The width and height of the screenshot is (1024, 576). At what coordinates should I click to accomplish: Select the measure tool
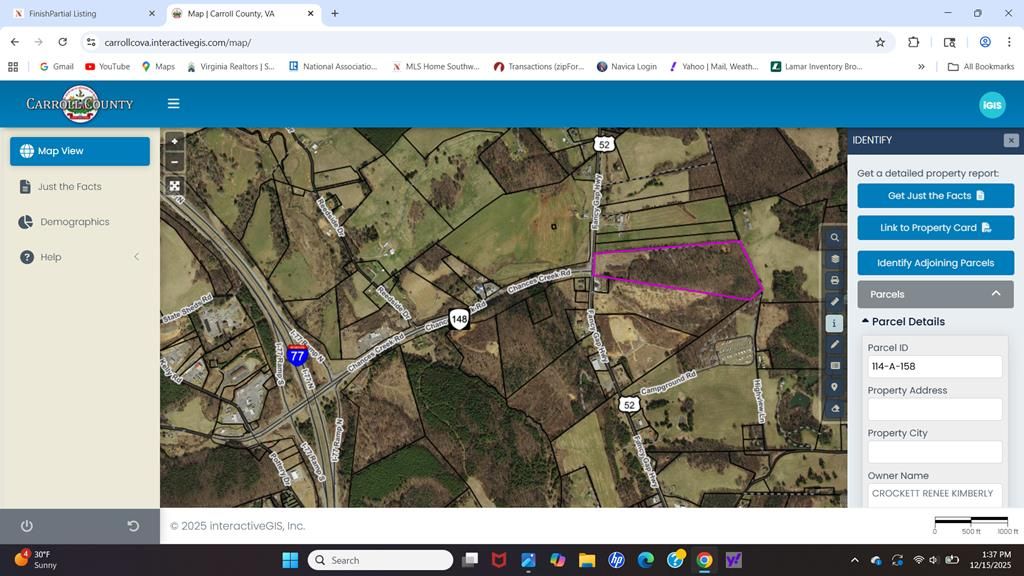click(835, 301)
